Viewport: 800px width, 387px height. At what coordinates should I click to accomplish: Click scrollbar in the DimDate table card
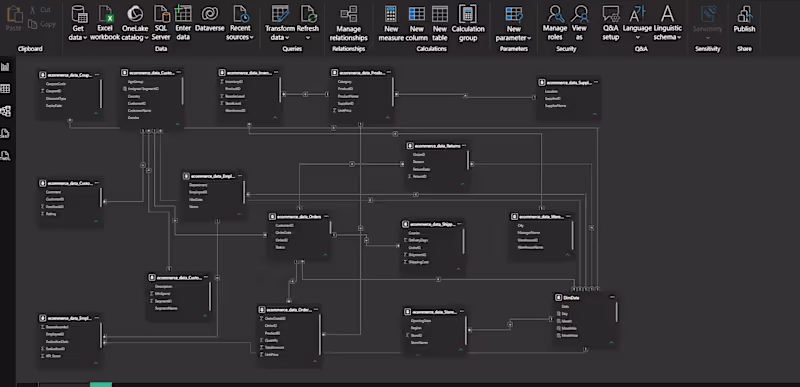[x=616, y=312]
